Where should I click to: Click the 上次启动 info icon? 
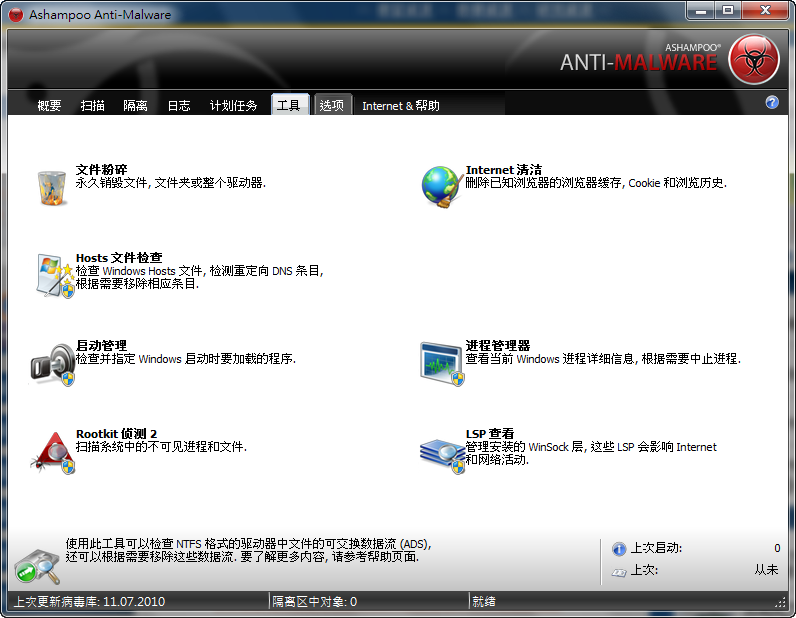[619, 549]
